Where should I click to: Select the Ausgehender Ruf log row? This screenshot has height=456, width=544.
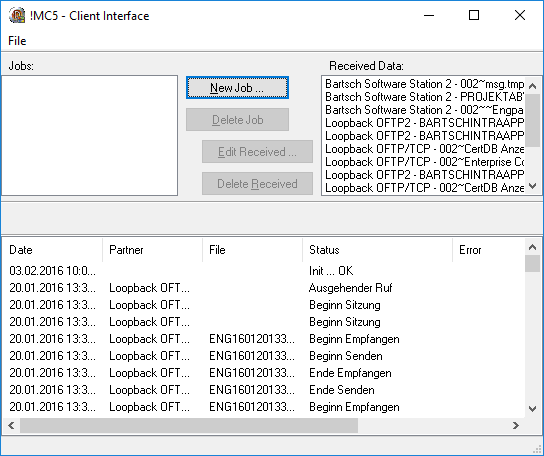pyautogui.click(x=264, y=288)
